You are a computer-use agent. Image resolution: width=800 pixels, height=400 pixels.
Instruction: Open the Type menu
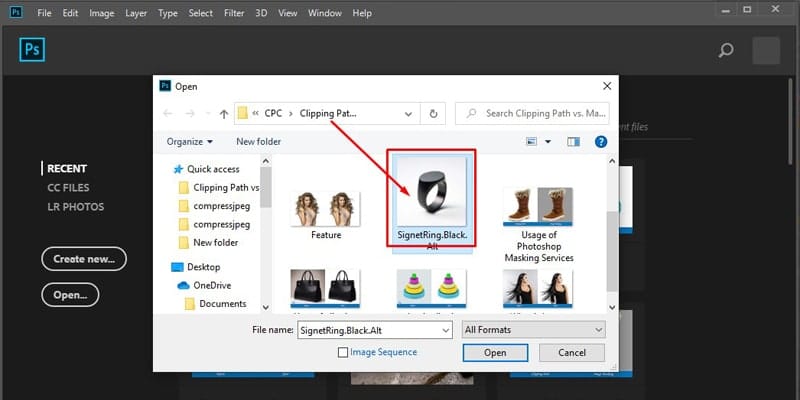point(168,13)
